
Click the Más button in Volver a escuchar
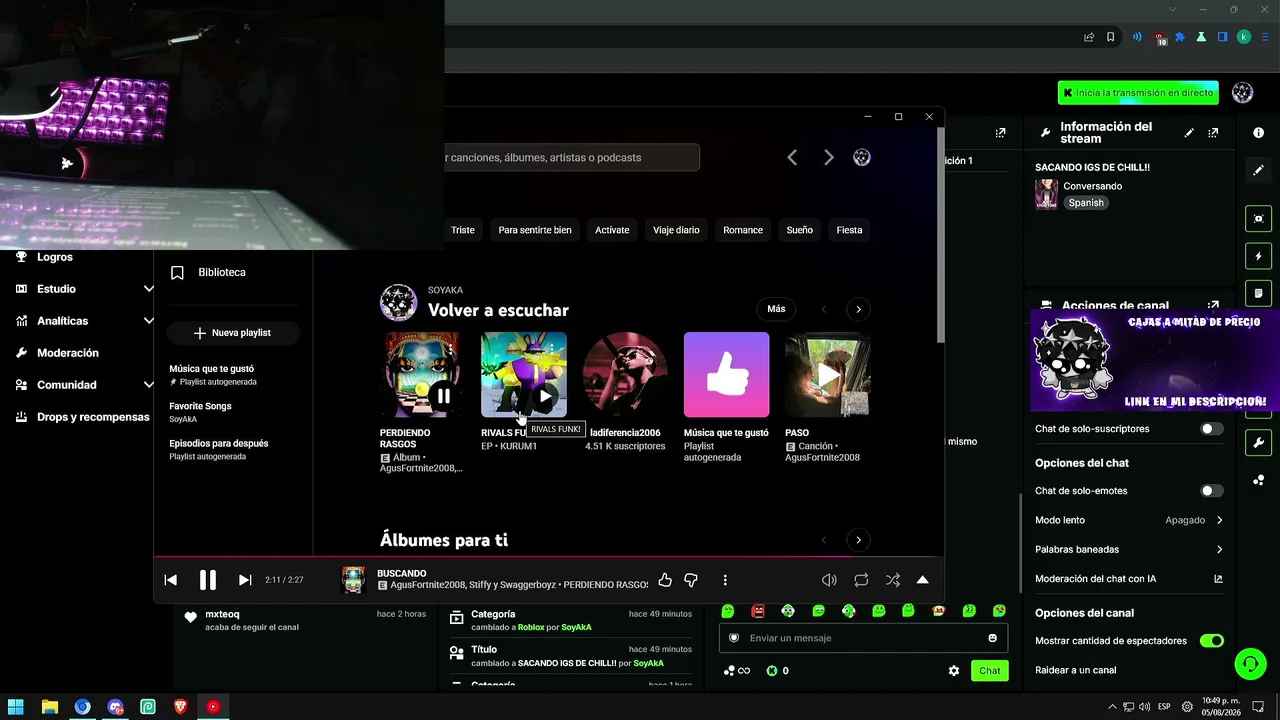click(776, 309)
